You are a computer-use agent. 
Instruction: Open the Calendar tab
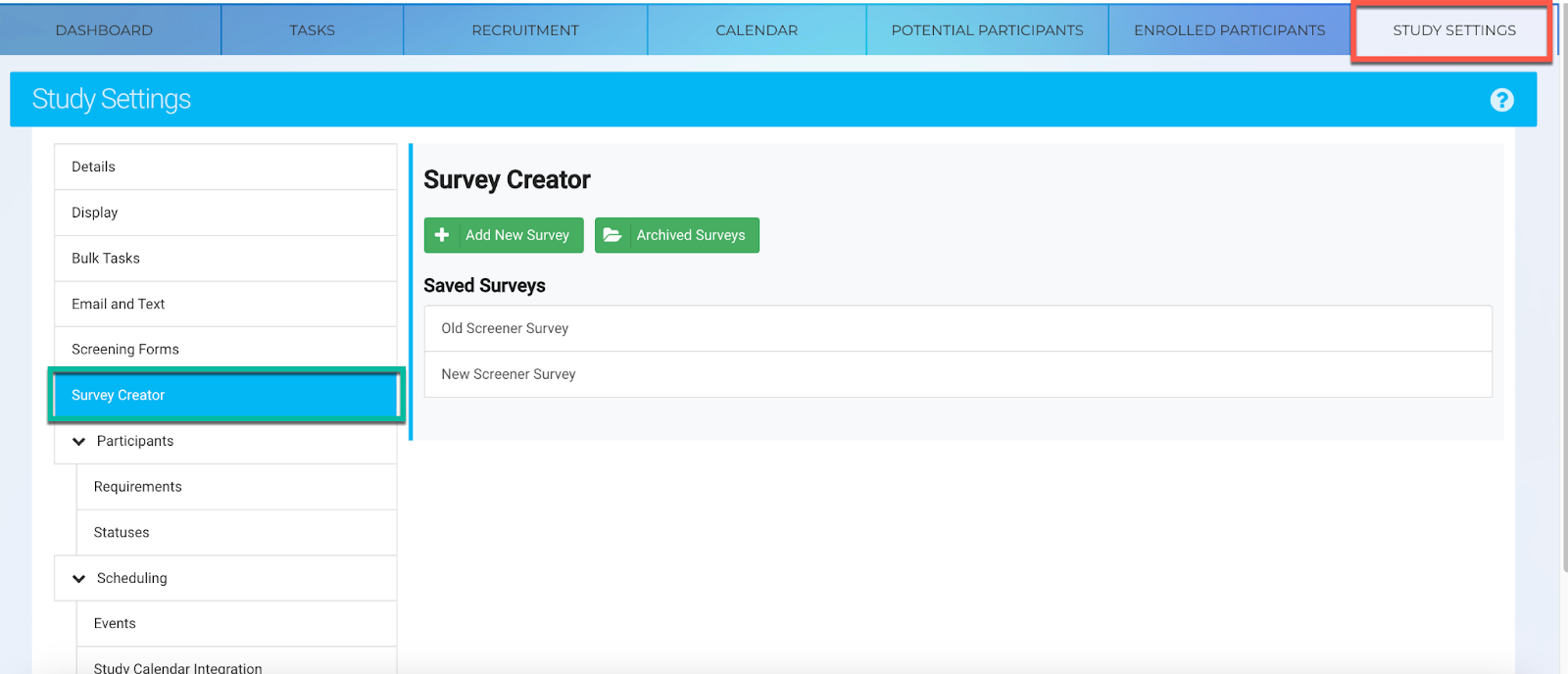757,30
